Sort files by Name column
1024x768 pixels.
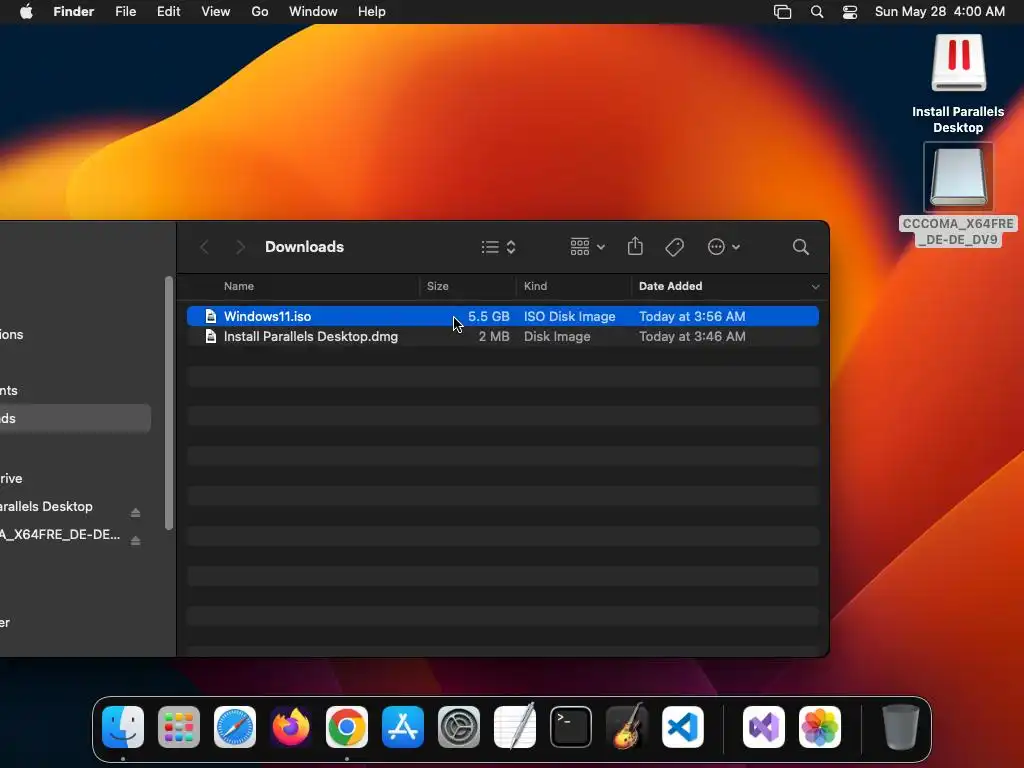[239, 286]
